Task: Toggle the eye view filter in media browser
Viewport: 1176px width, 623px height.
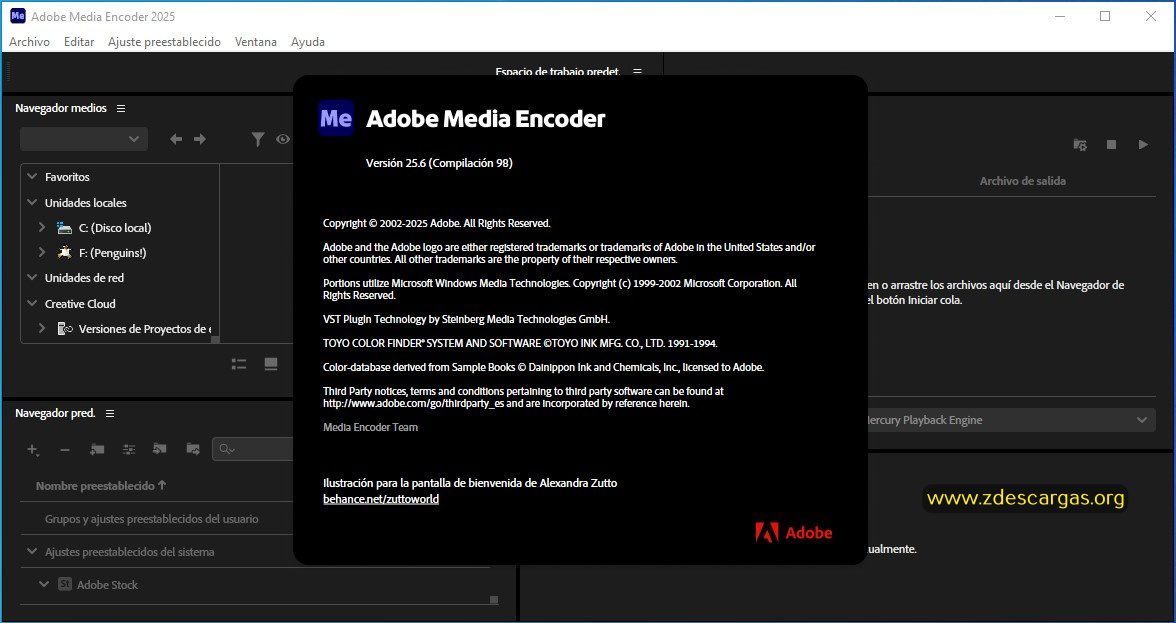Action: (x=283, y=139)
